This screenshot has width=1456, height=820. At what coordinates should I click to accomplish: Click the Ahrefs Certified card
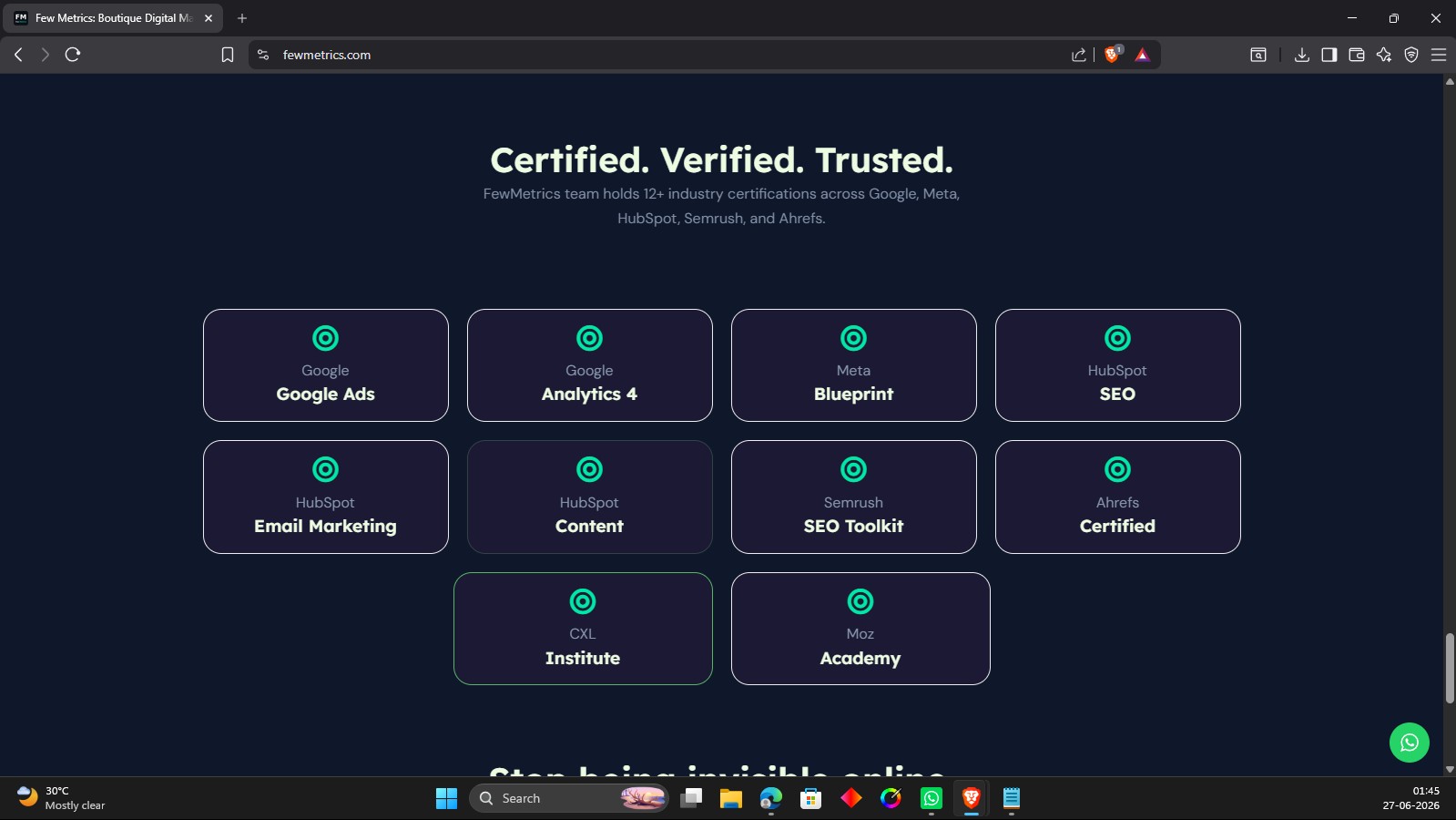coord(1118,497)
